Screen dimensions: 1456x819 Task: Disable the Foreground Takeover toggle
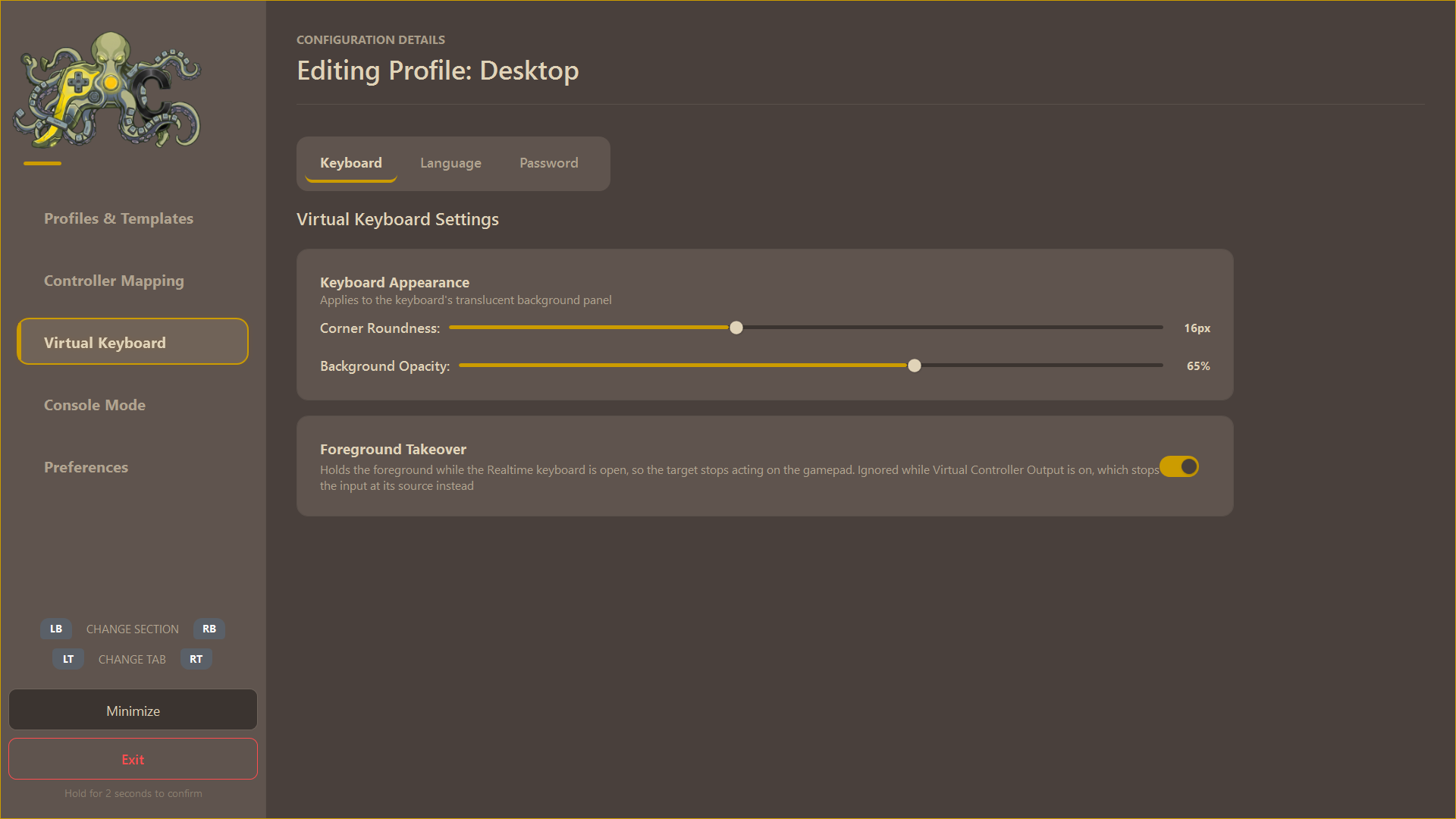(x=1179, y=466)
